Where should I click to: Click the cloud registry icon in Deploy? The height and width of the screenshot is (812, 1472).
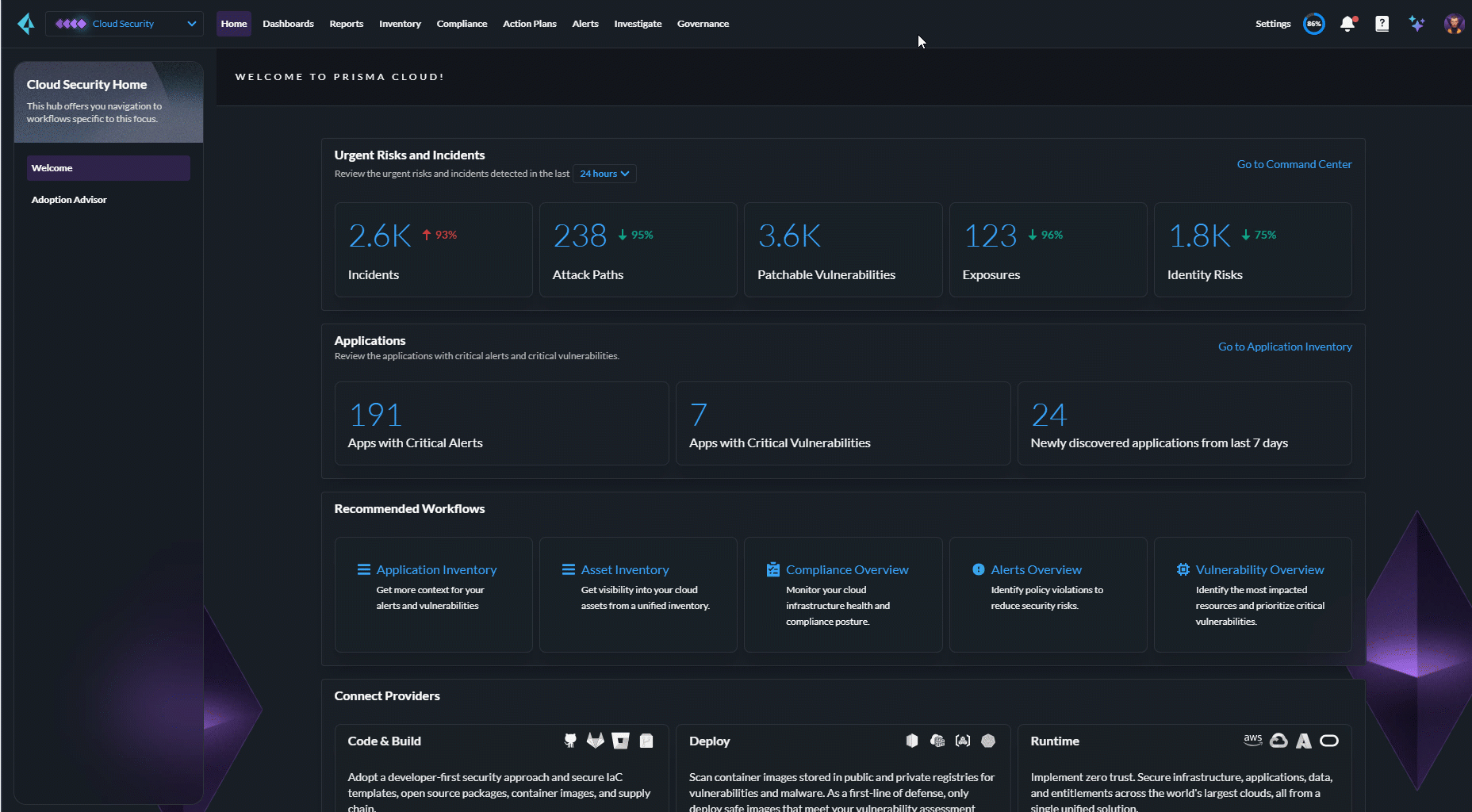click(x=937, y=741)
